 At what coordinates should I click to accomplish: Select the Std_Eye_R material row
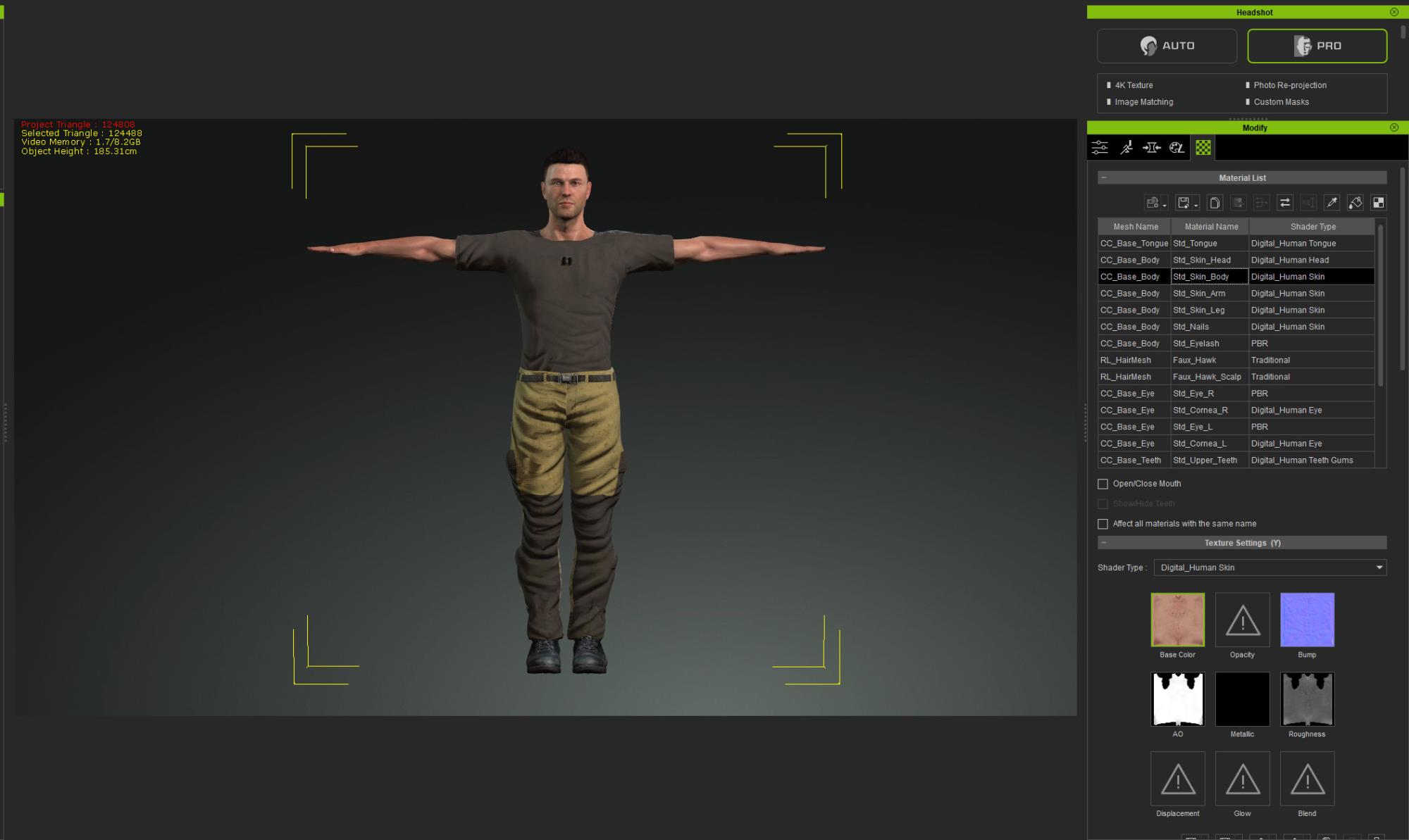[1236, 394]
